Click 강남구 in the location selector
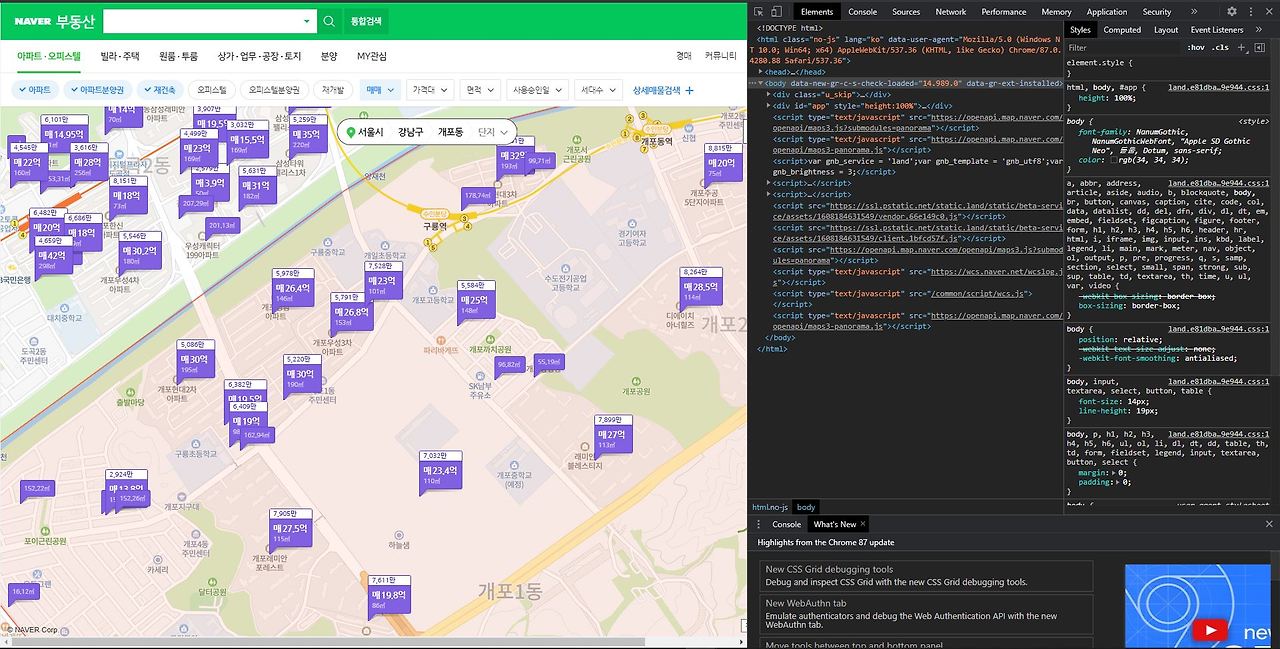 pos(410,132)
